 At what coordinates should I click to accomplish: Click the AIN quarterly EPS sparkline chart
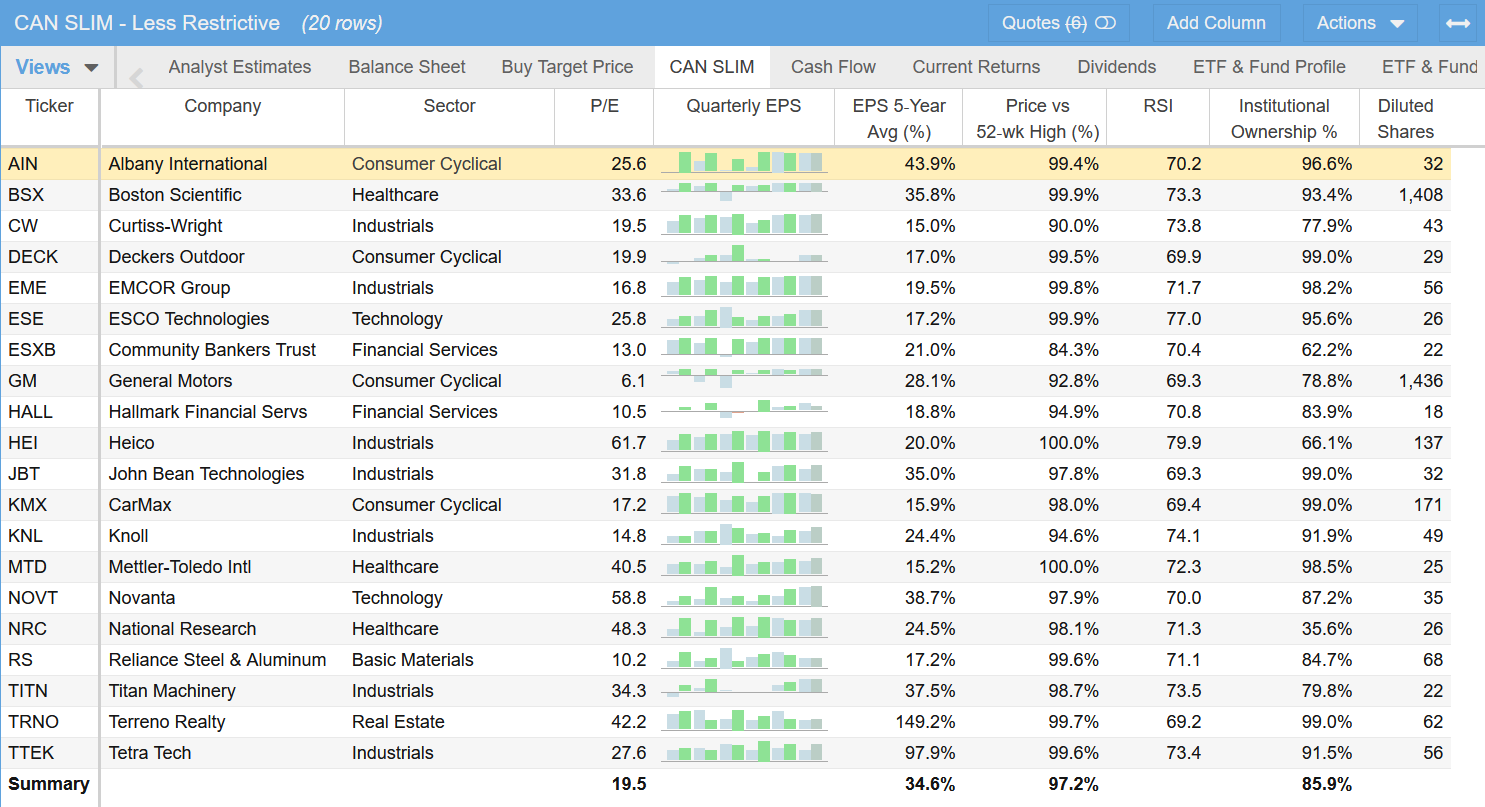tap(744, 163)
